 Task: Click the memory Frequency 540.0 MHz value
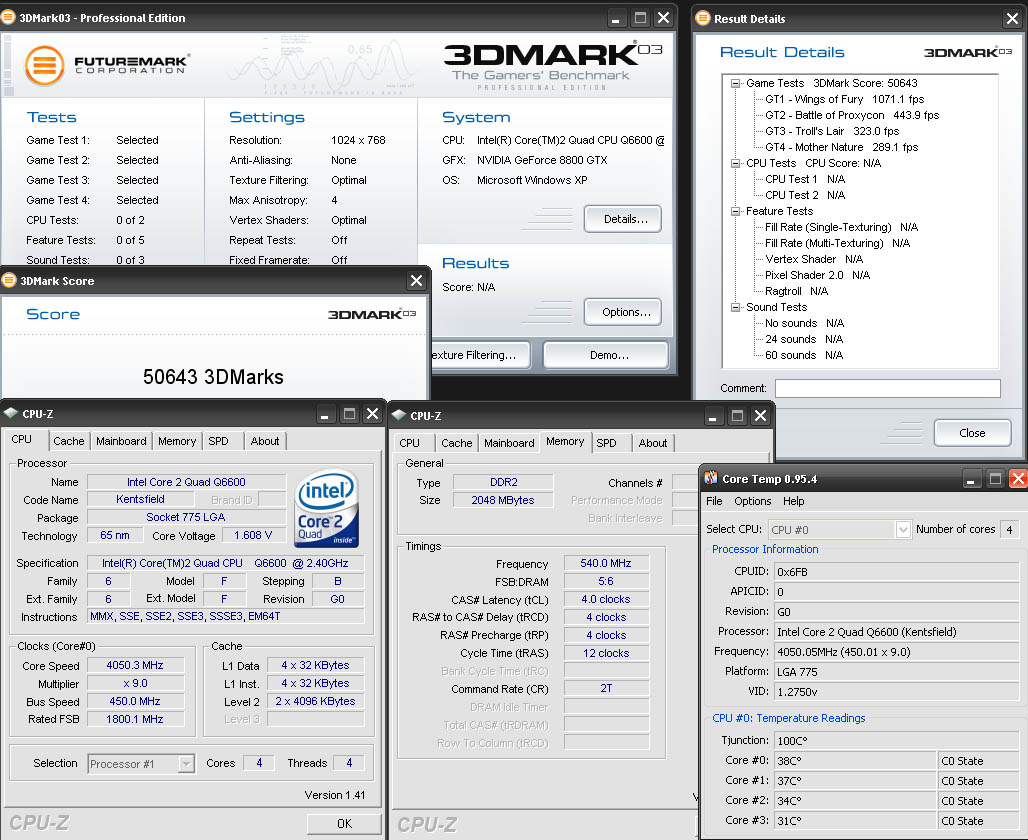point(606,563)
